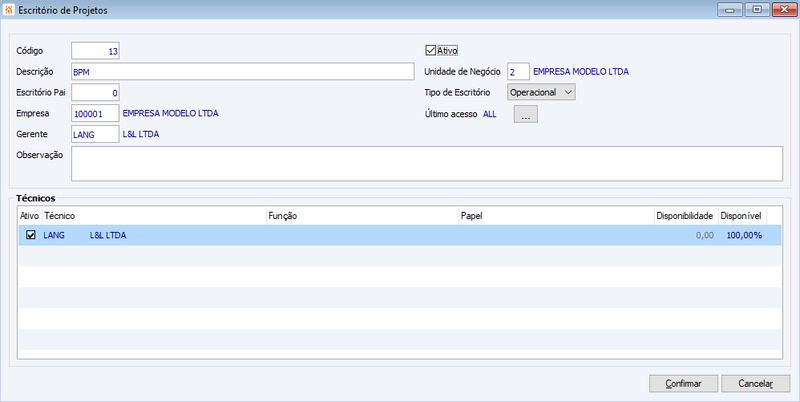This screenshot has width=800, height=402.
Task: Click the 100,00% Disponível value
Action: pos(744,235)
